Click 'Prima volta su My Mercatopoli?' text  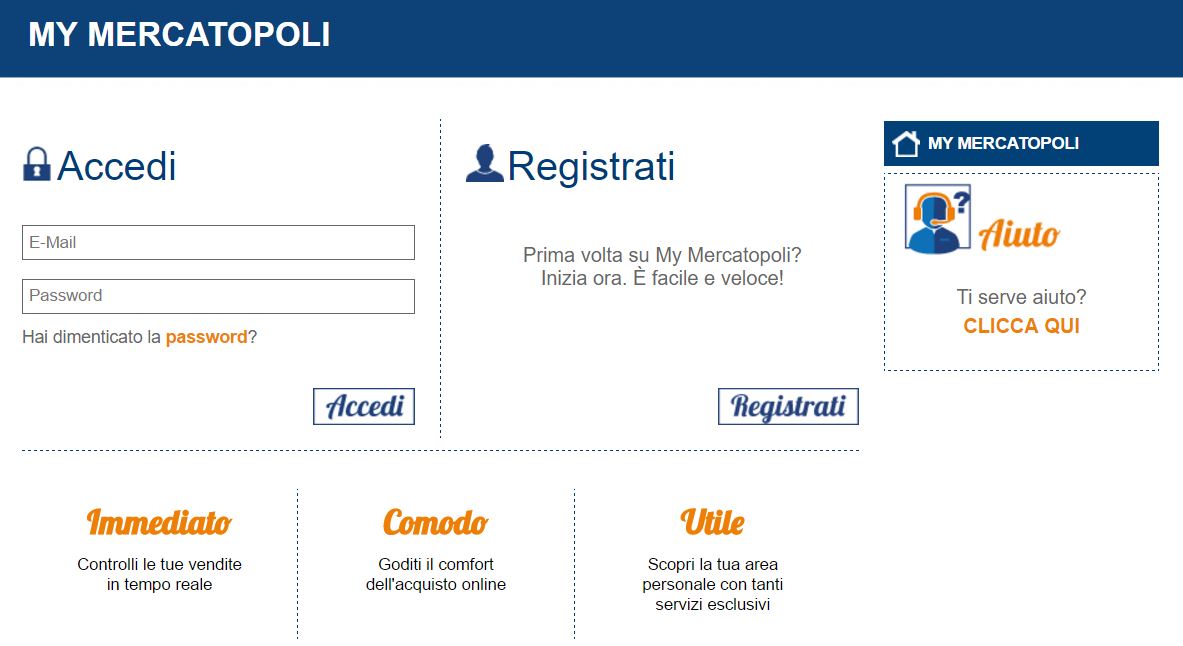(662, 255)
